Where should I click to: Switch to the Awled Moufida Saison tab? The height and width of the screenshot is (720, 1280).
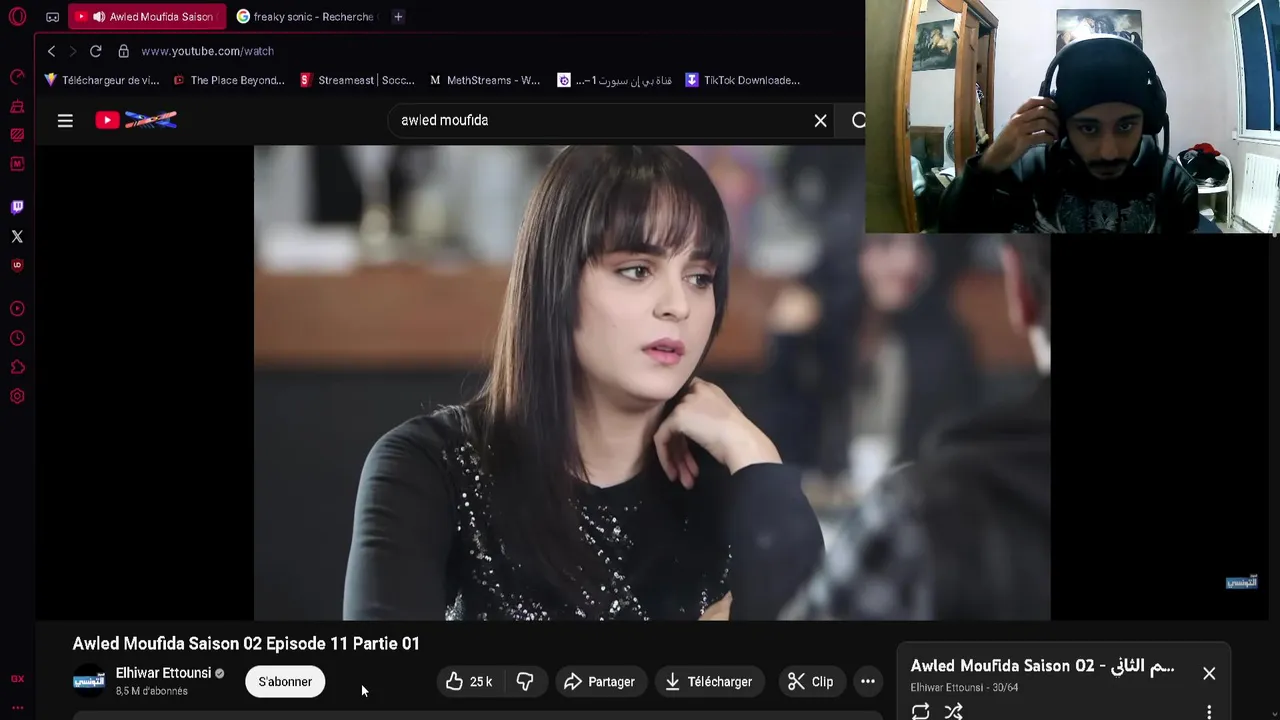click(147, 17)
